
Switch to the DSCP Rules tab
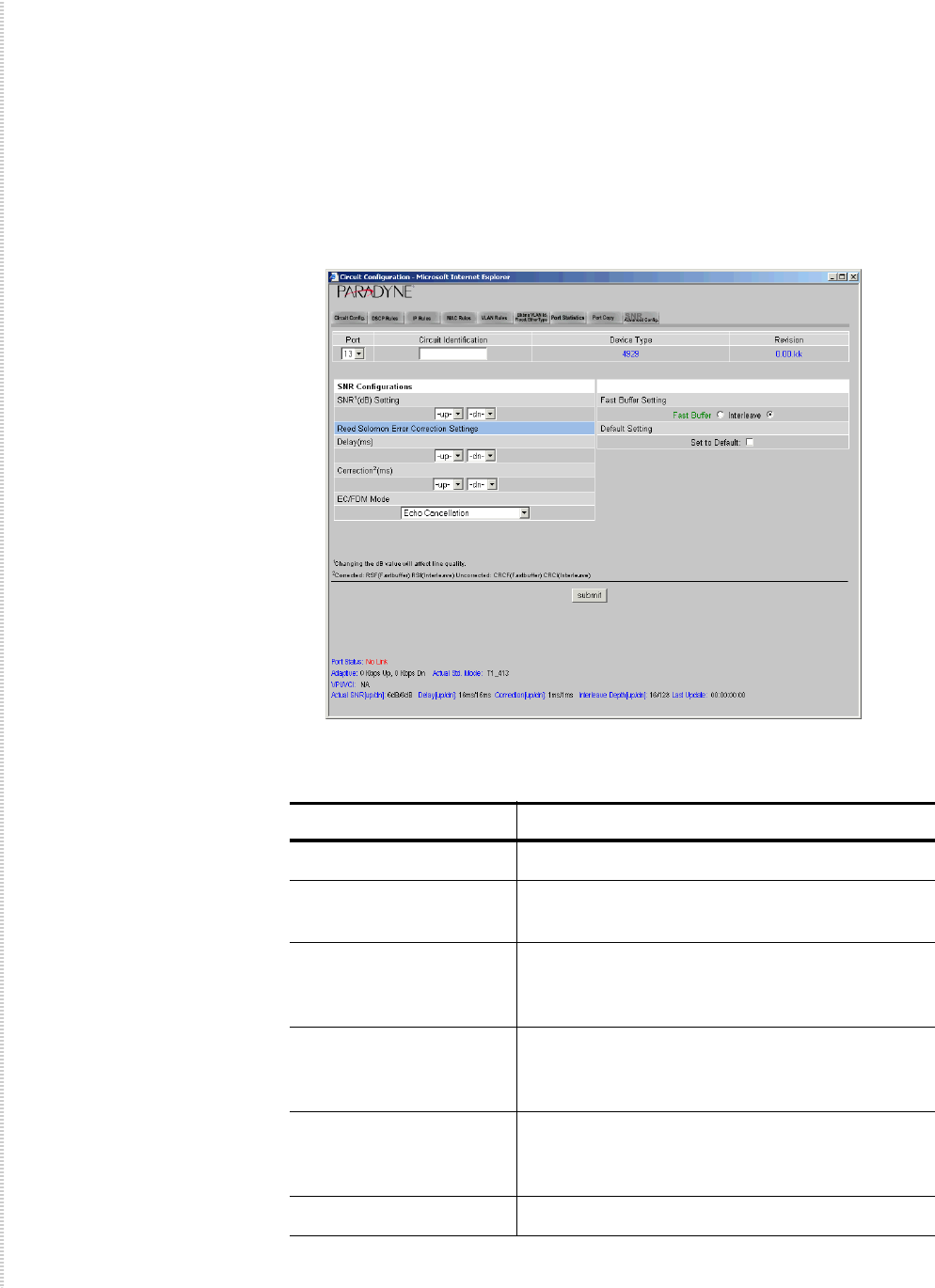385,318
